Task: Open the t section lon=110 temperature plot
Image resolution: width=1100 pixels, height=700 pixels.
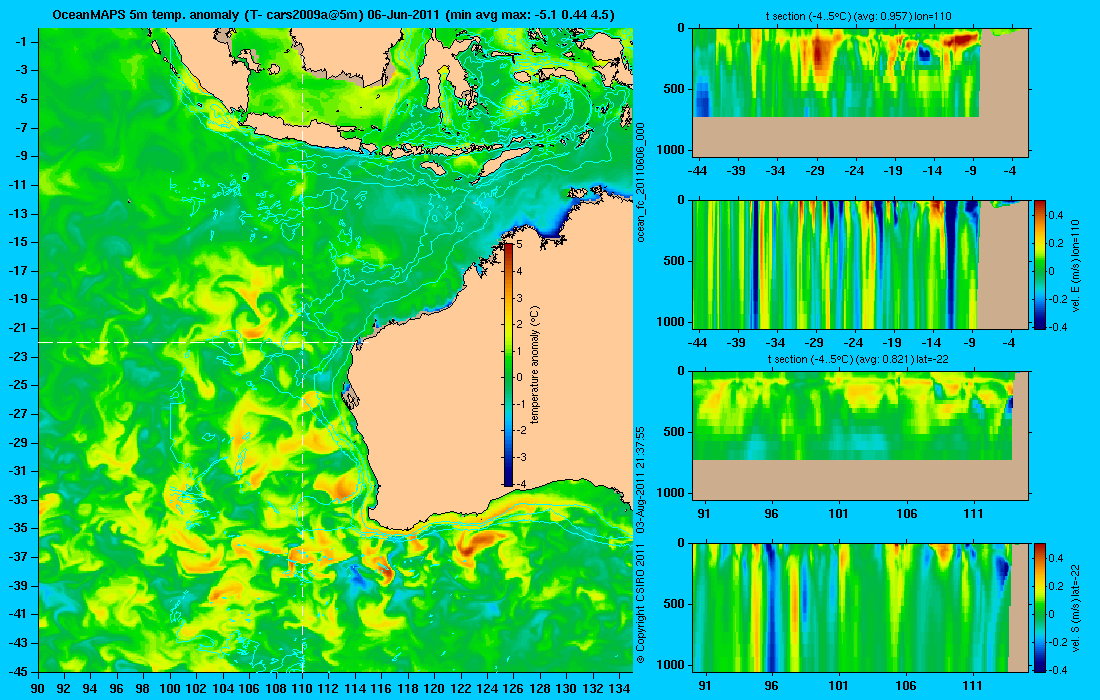Action: click(x=860, y=92)
